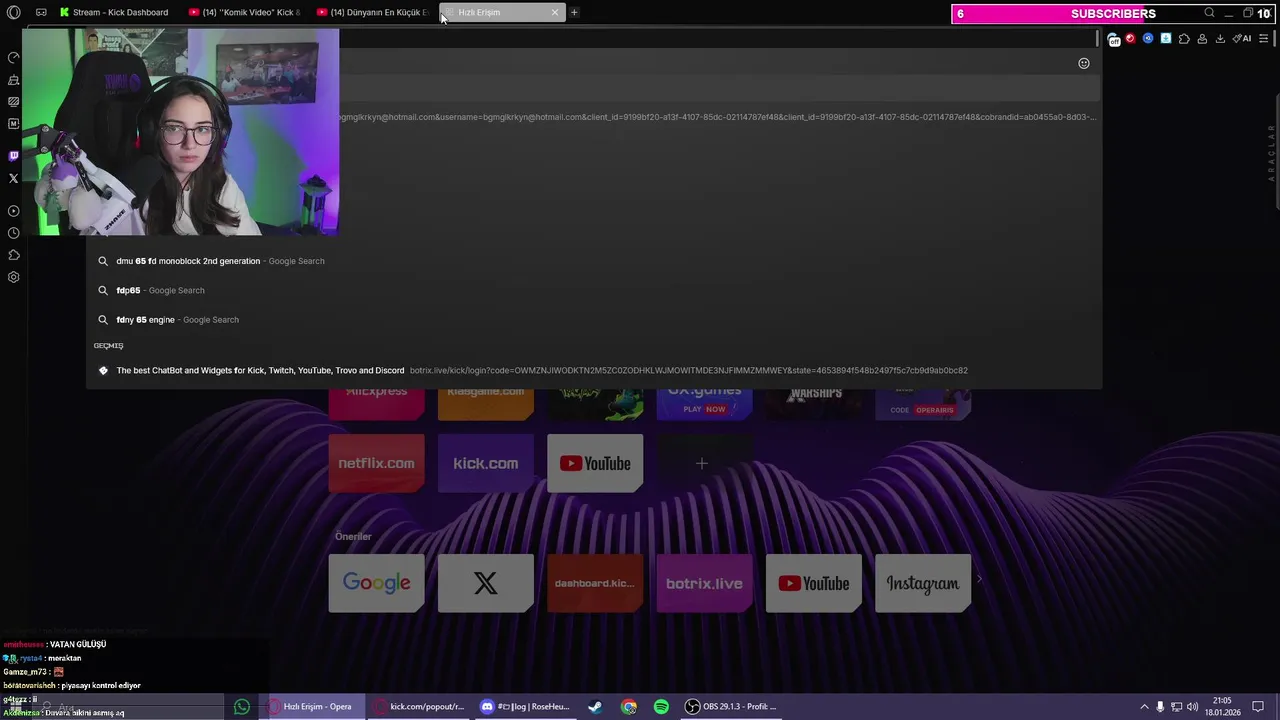Switch to the Komik Video Kick YouTube tab
This screenshot has width=1280, height=720.
click(x=244, y=12)
